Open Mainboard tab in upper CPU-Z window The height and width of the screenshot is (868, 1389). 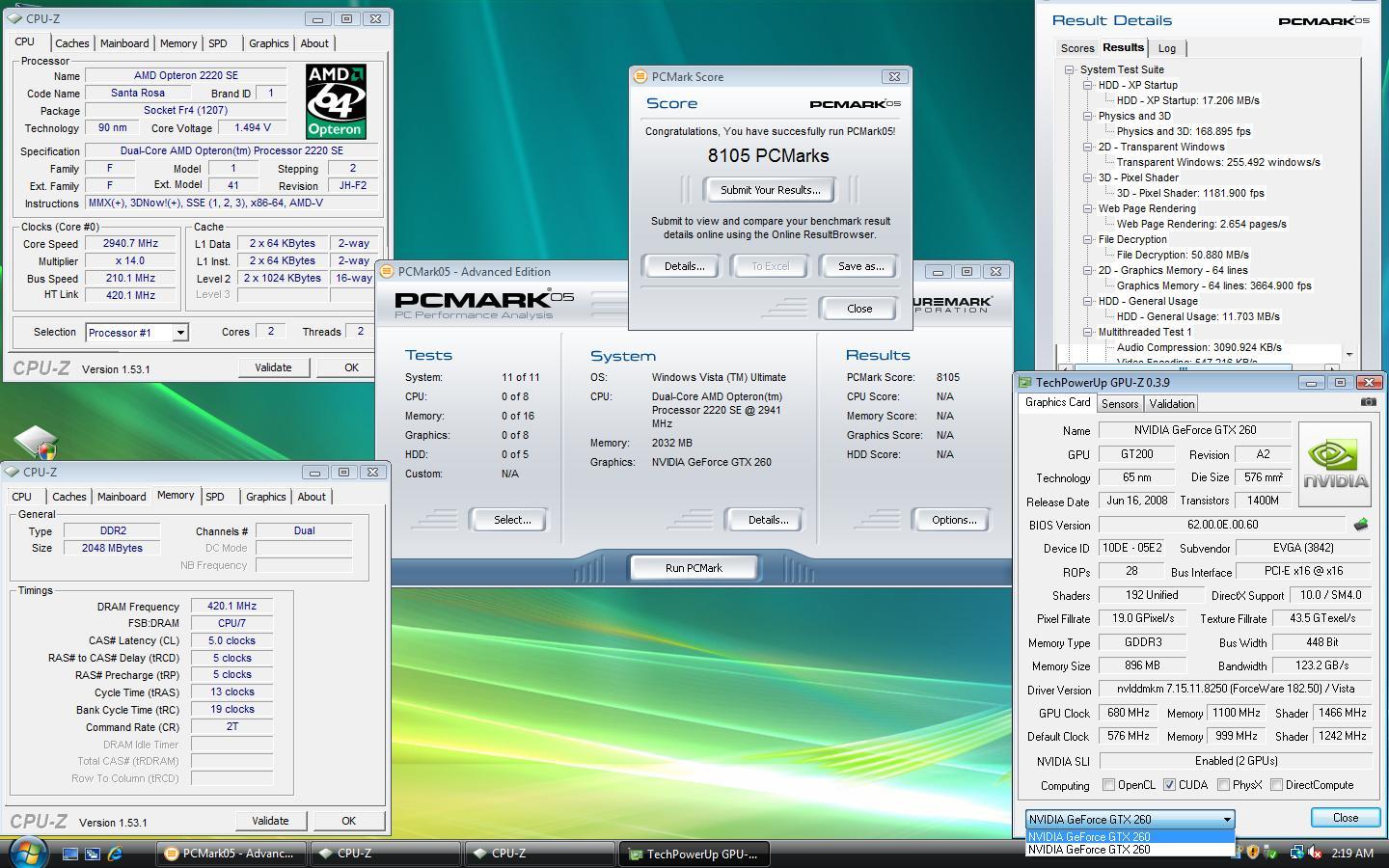(x=124, y=43)
